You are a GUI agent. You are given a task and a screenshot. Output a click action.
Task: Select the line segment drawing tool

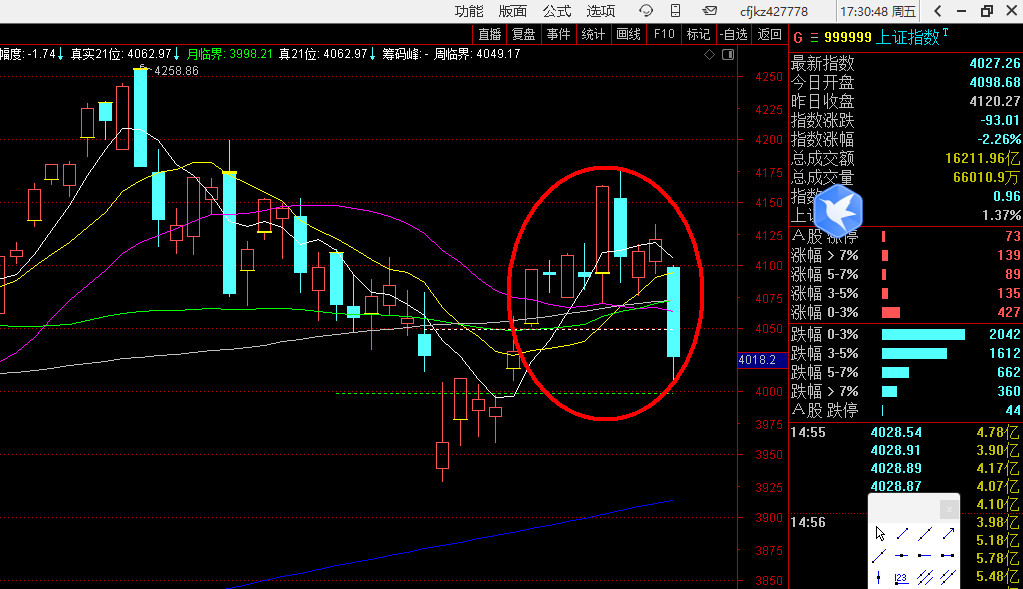click(x=902, y=534)
